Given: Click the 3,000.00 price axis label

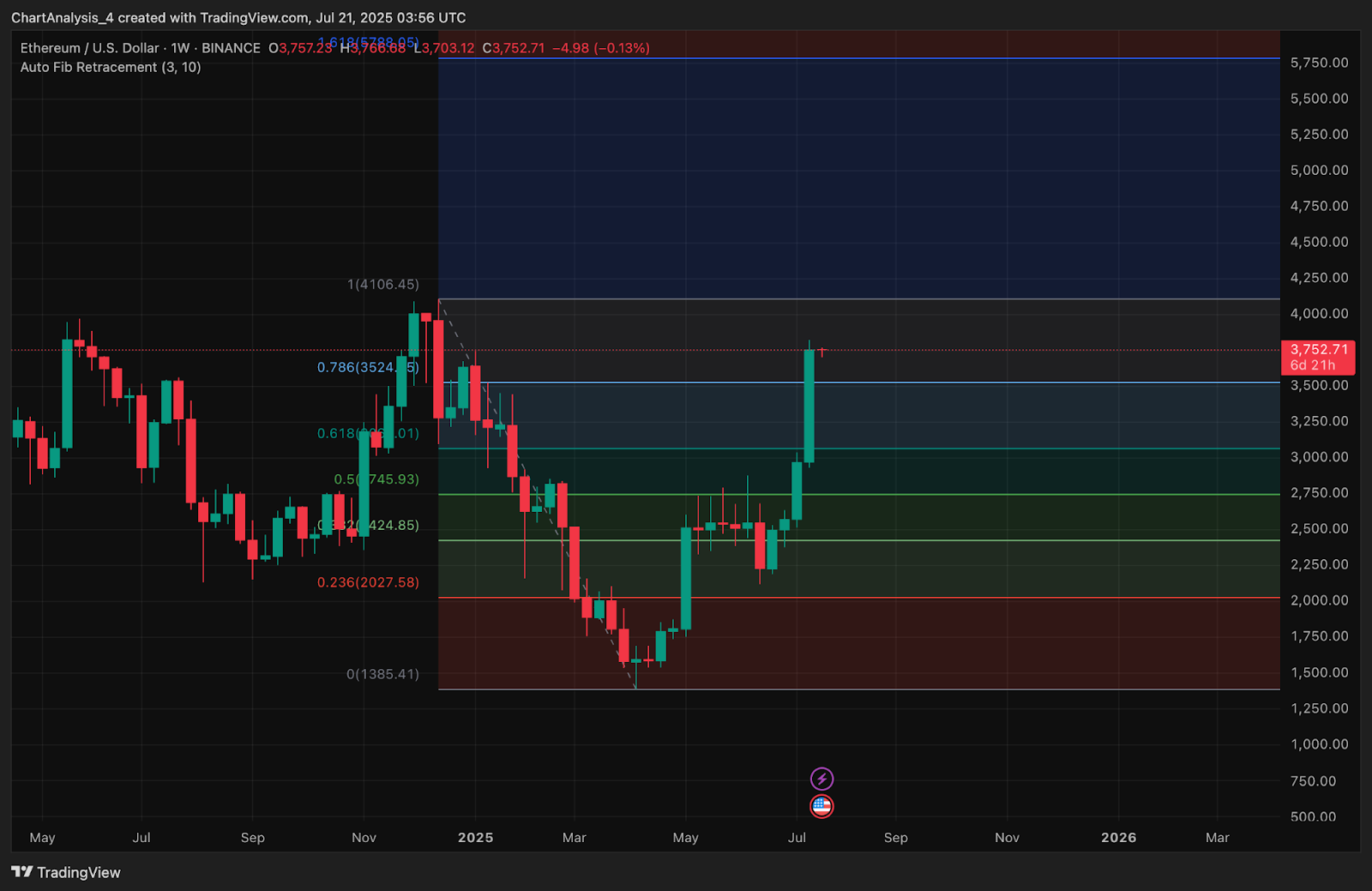Looking at the screenshot, I should point(1319,457).
